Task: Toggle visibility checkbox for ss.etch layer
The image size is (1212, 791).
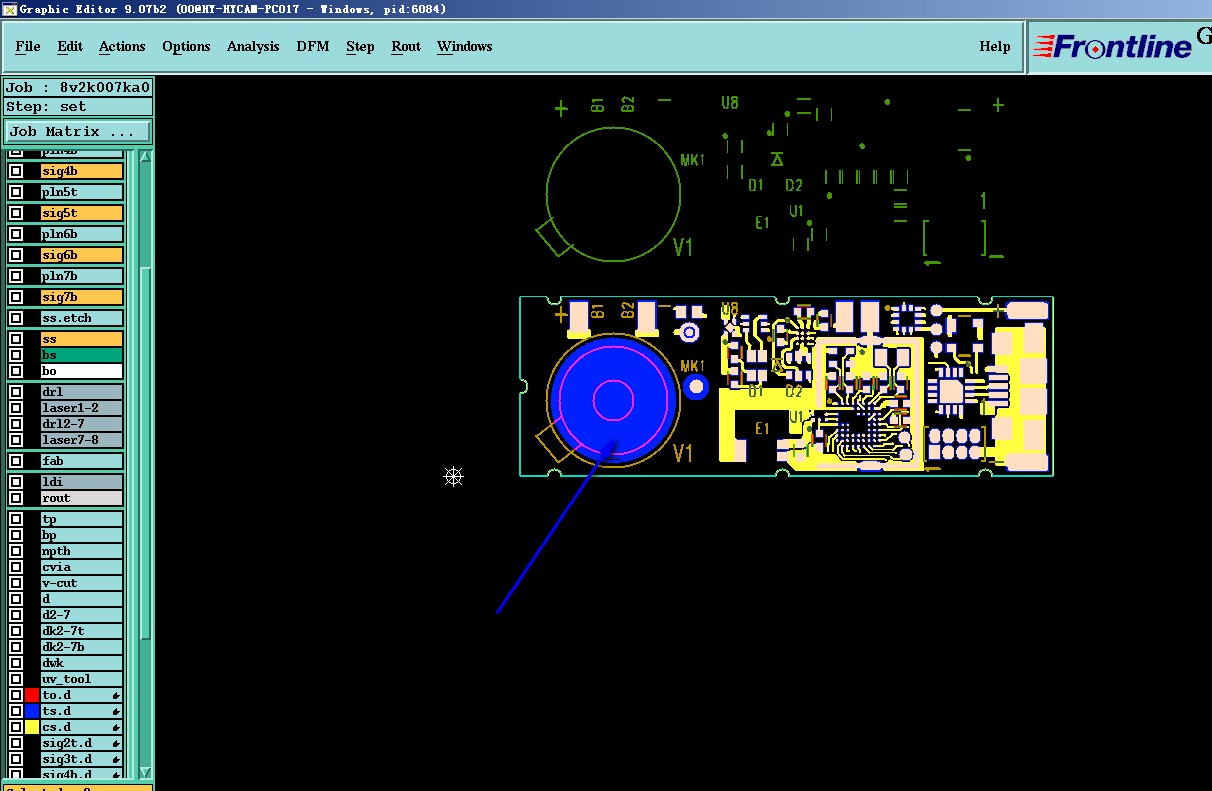Action: (16, 318)
